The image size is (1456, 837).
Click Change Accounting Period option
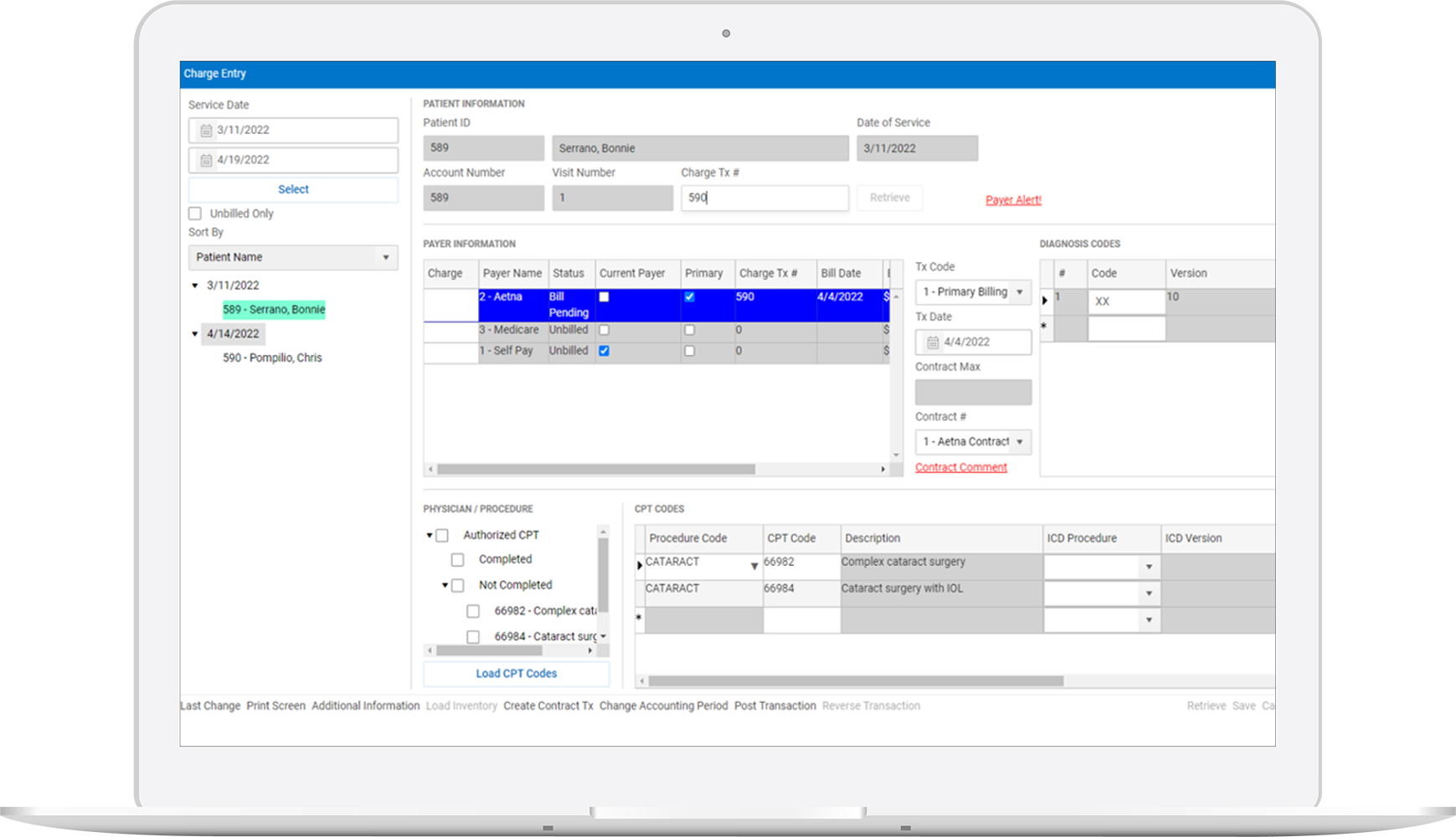(x=663, y=706)
